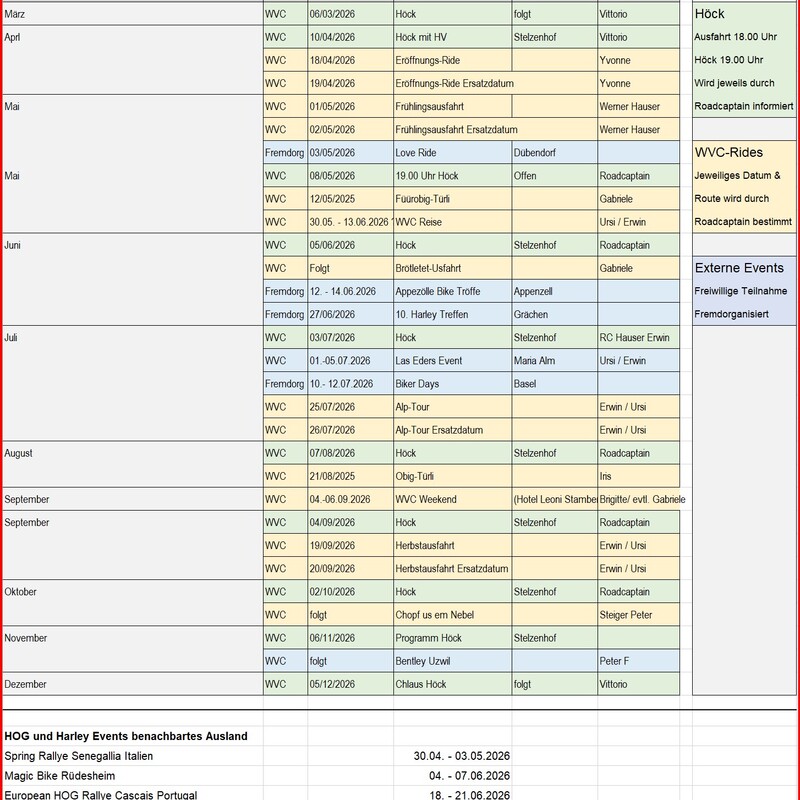The image size is (800, 800).
Task: Click 'Appezölle Bike Tröffe' cell
Action: click(452, 291)
